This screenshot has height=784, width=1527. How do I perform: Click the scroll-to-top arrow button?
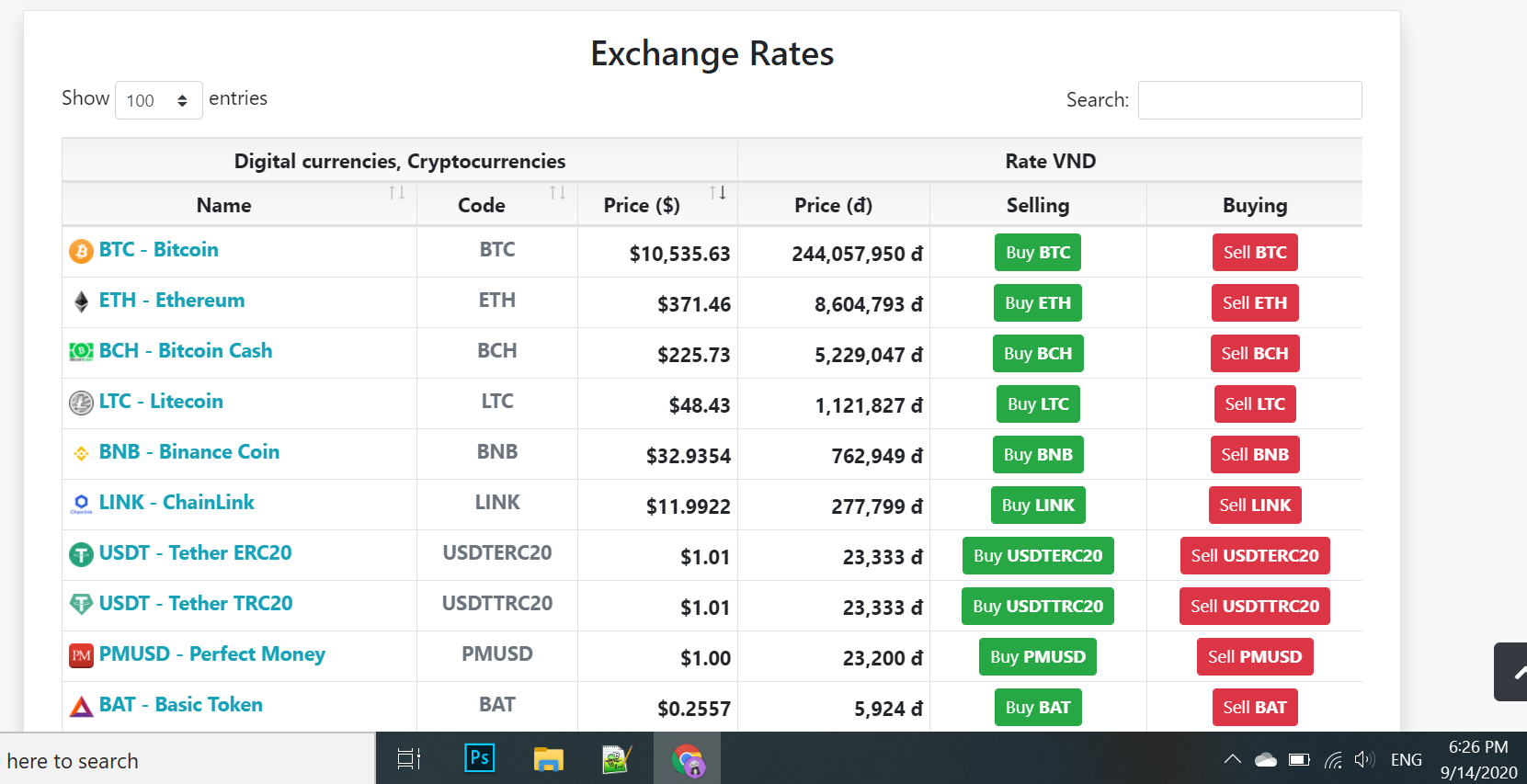pyautogui.click(x=1512, y=672)
